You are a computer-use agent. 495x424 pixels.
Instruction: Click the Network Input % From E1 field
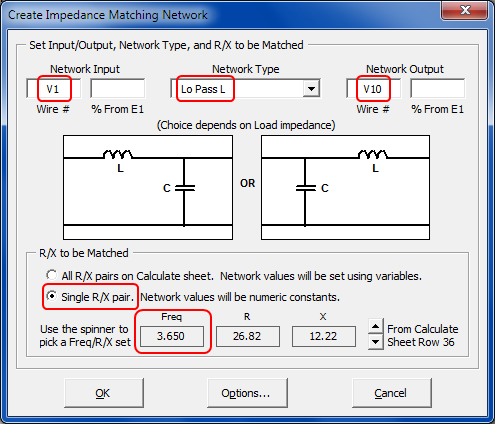(x=118, y=89)
